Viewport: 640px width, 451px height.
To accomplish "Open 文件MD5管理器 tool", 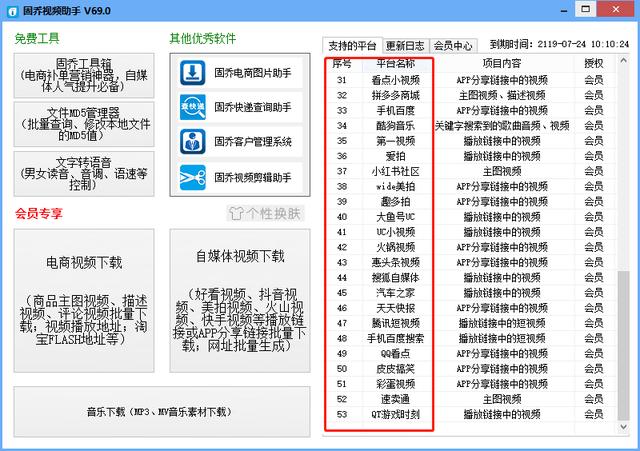I will (x=84, y=124).
